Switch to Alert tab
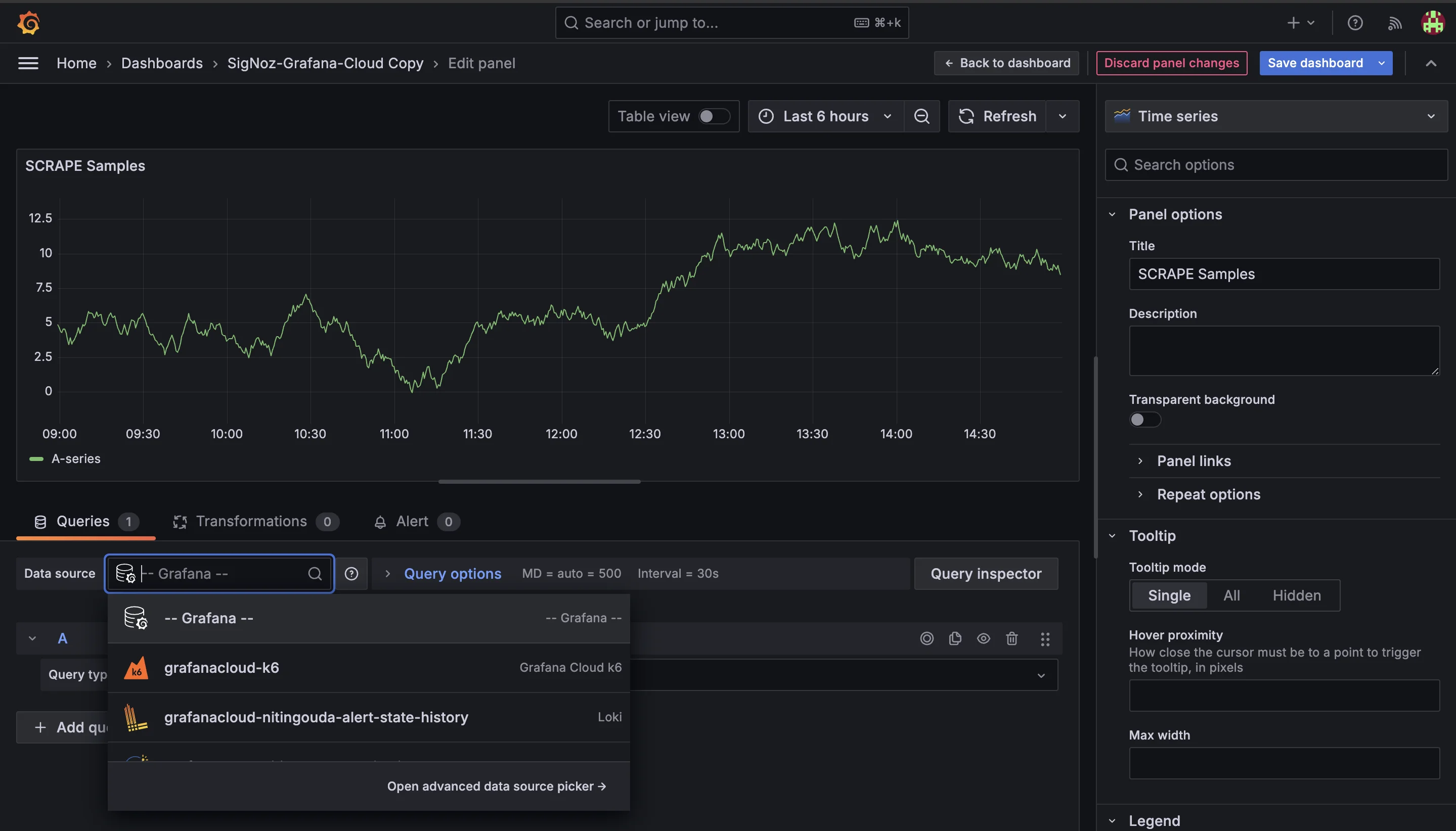This screenshot has height=831, width=1456. coord(416,522)
